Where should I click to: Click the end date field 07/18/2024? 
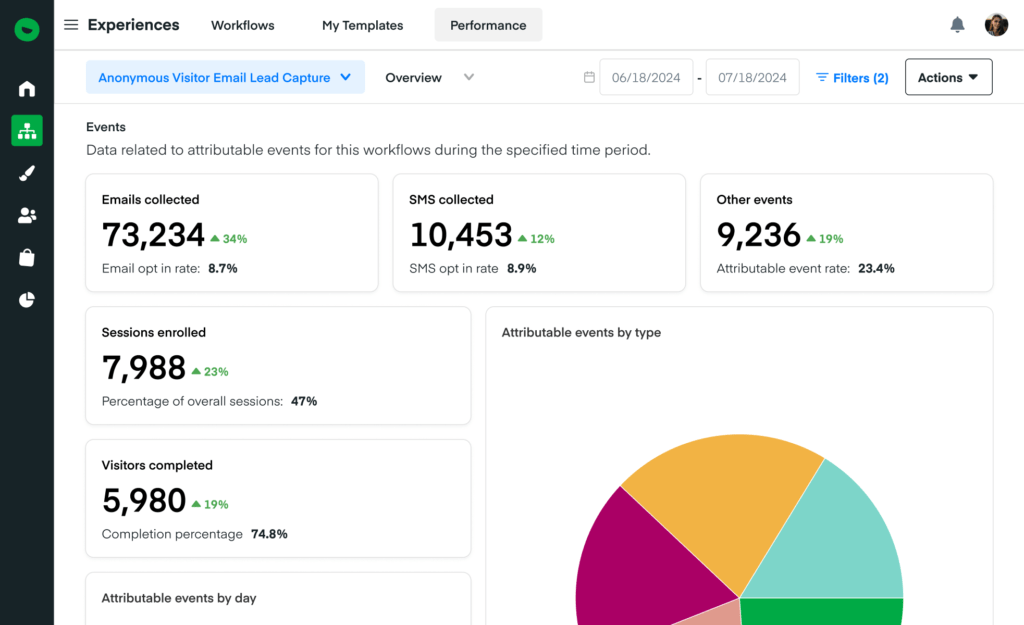tap(752, 77)
